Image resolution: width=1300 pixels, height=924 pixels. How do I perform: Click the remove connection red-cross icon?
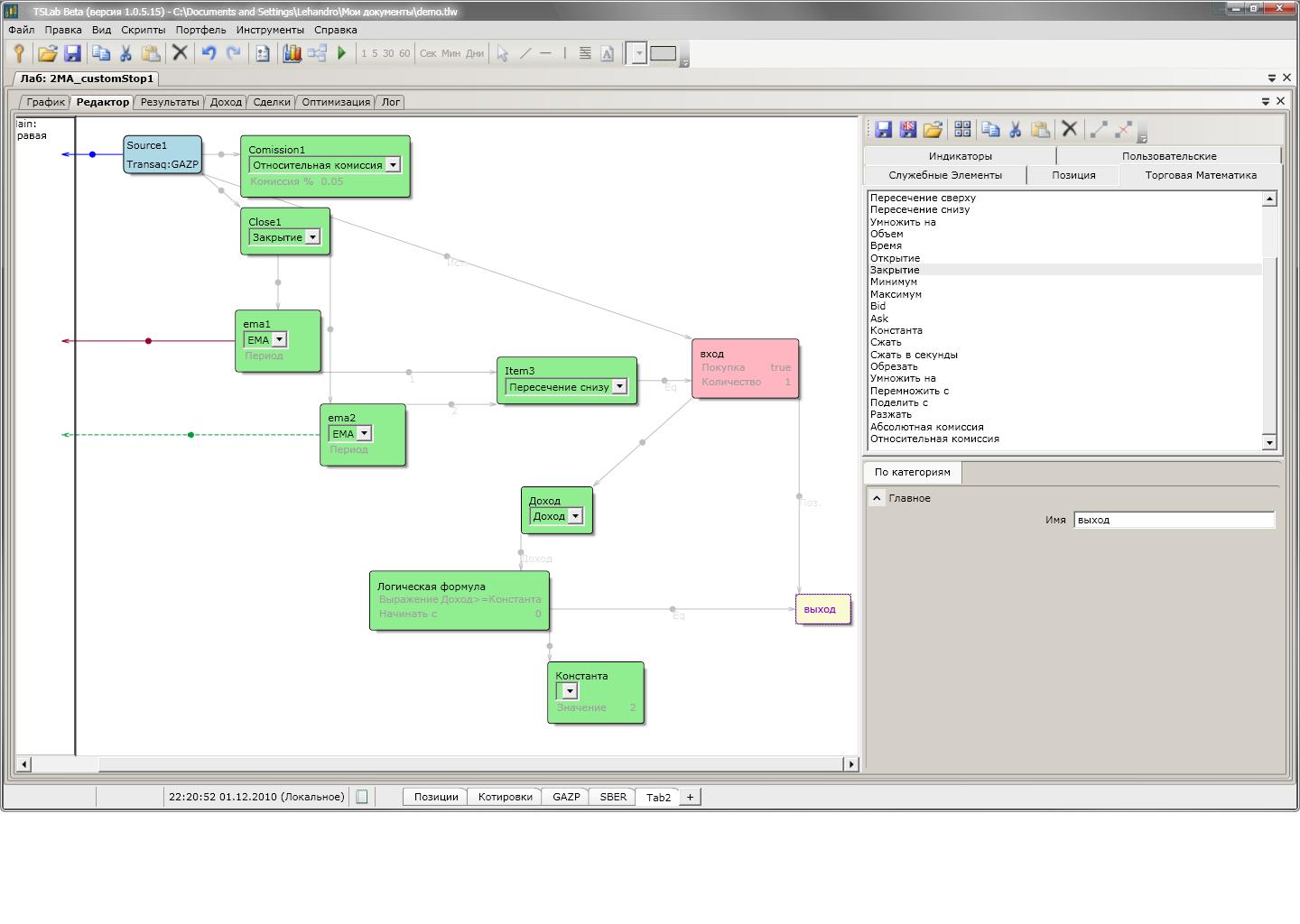(1124, 129)
